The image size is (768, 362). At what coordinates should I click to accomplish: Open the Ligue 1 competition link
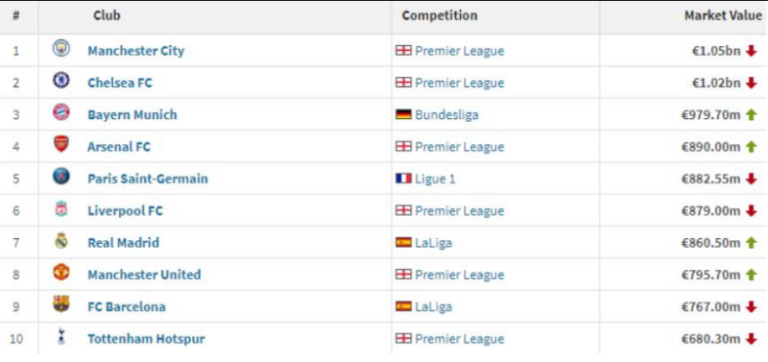click(435, 179)
